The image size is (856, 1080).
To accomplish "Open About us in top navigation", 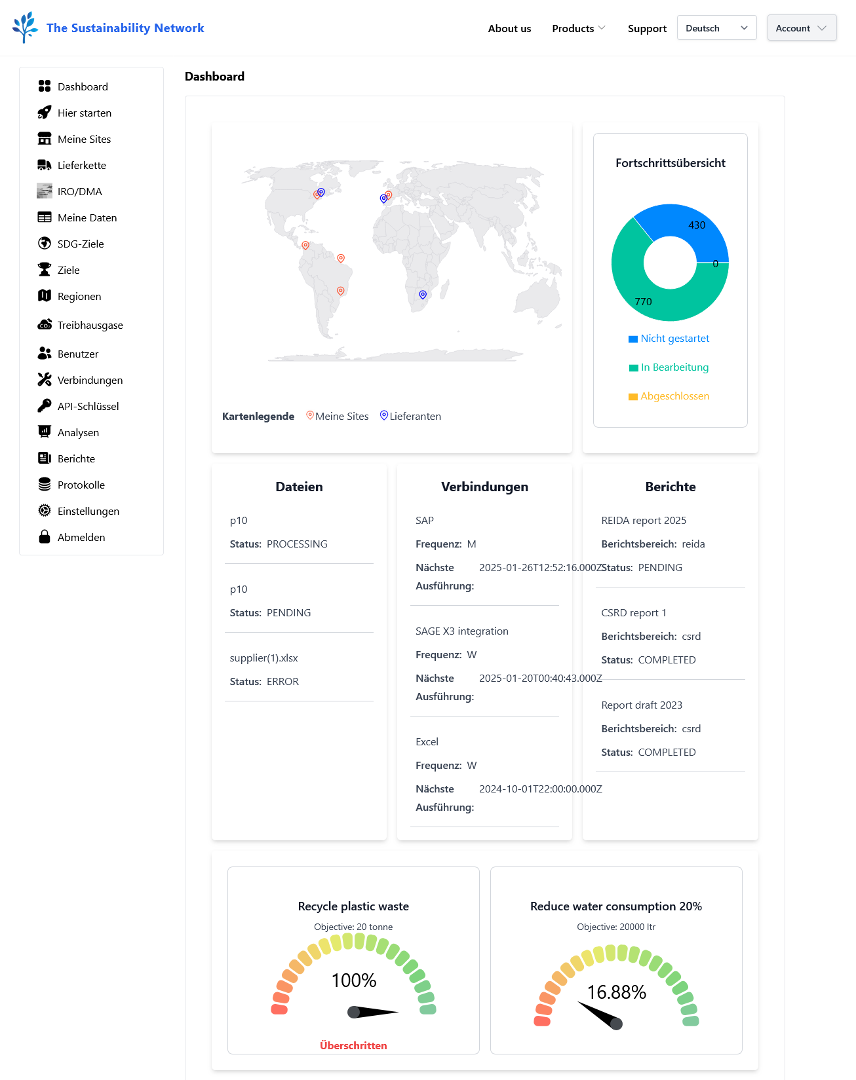I will [x=510, y=28].
